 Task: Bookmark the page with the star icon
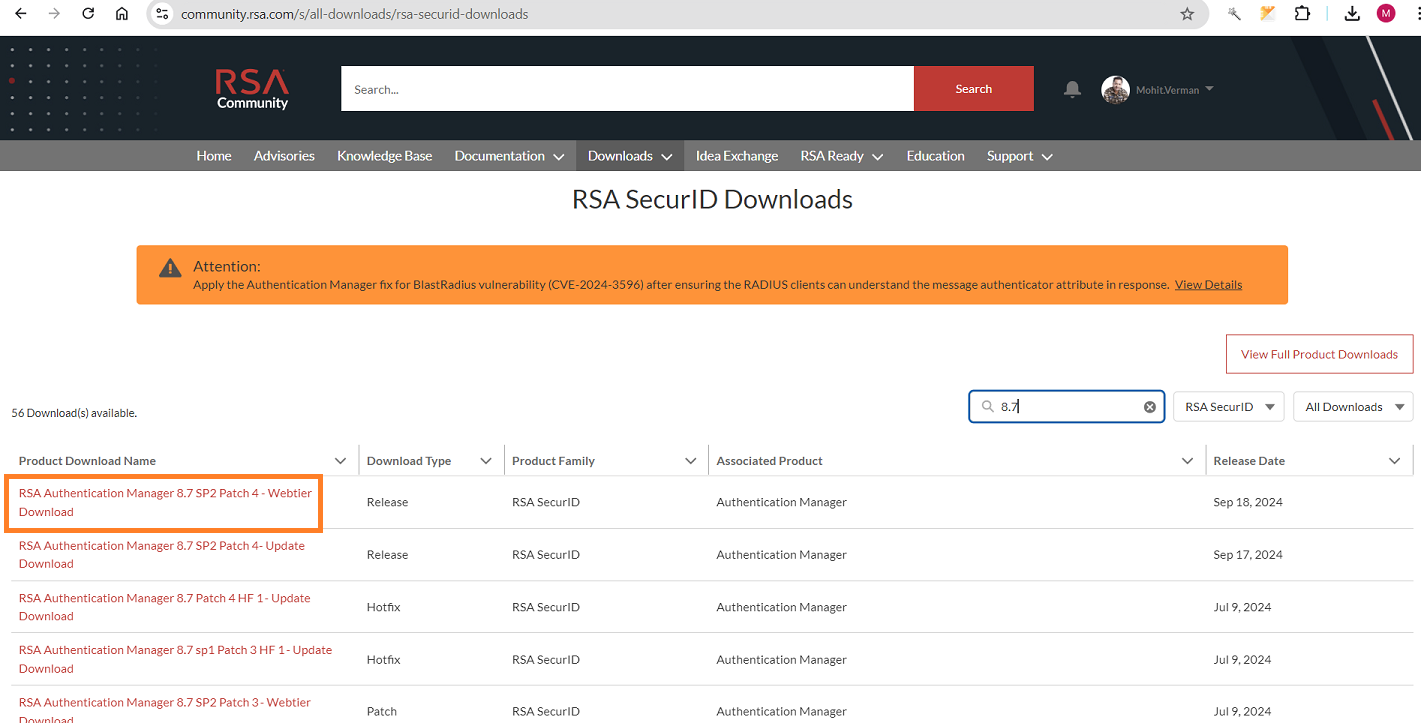pos(1186,14)
